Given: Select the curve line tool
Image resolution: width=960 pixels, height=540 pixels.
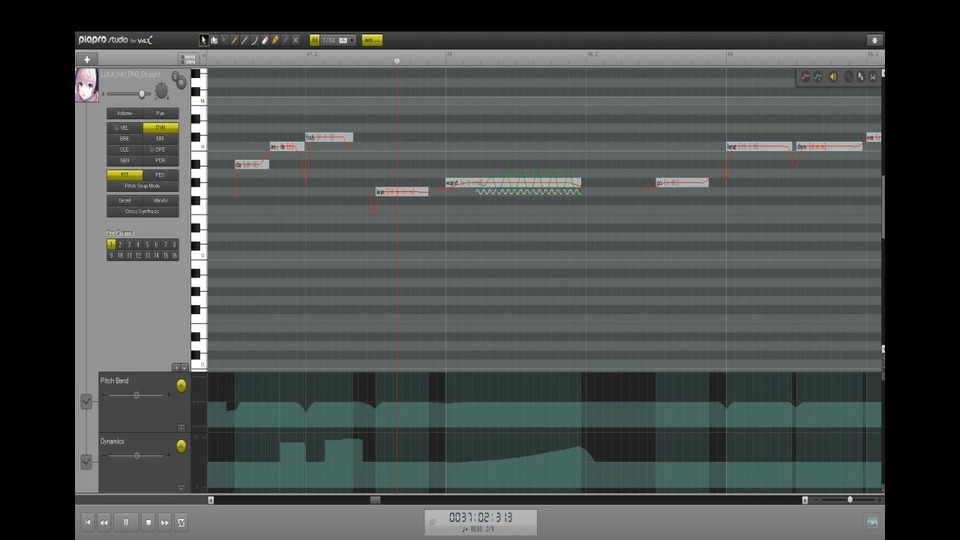Looking at the screenshot, I should click(x=255, y=40).
